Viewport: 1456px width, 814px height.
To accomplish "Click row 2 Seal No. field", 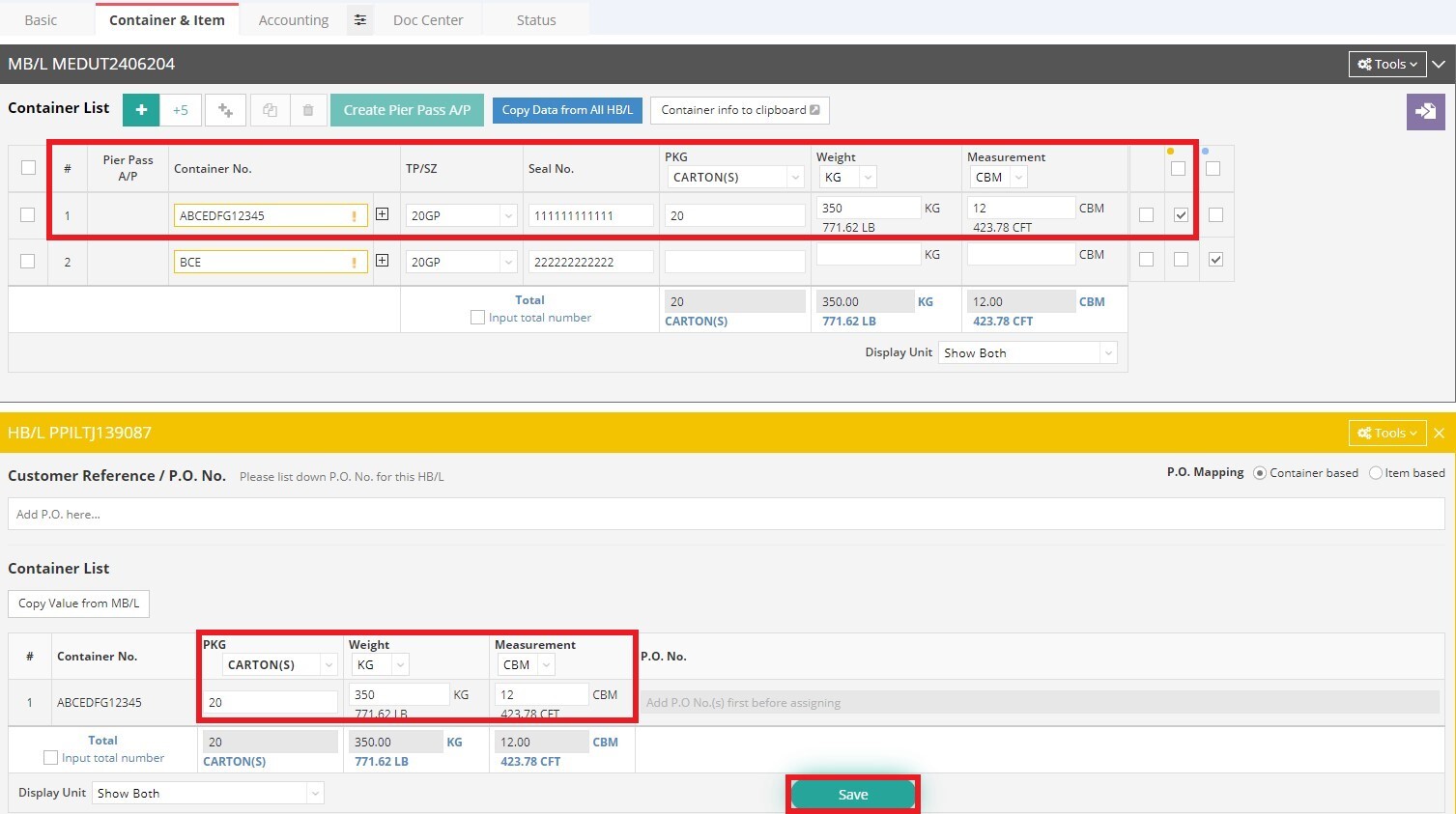I will (590, 263).
